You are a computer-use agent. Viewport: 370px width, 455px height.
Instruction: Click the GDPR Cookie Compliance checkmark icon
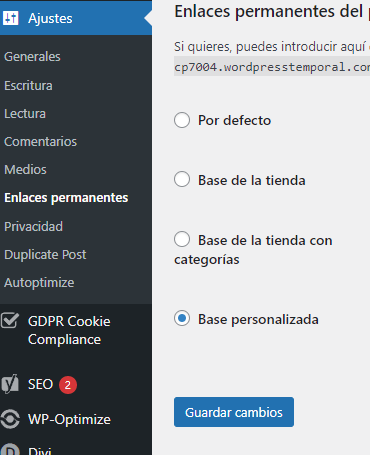point(10,321)
